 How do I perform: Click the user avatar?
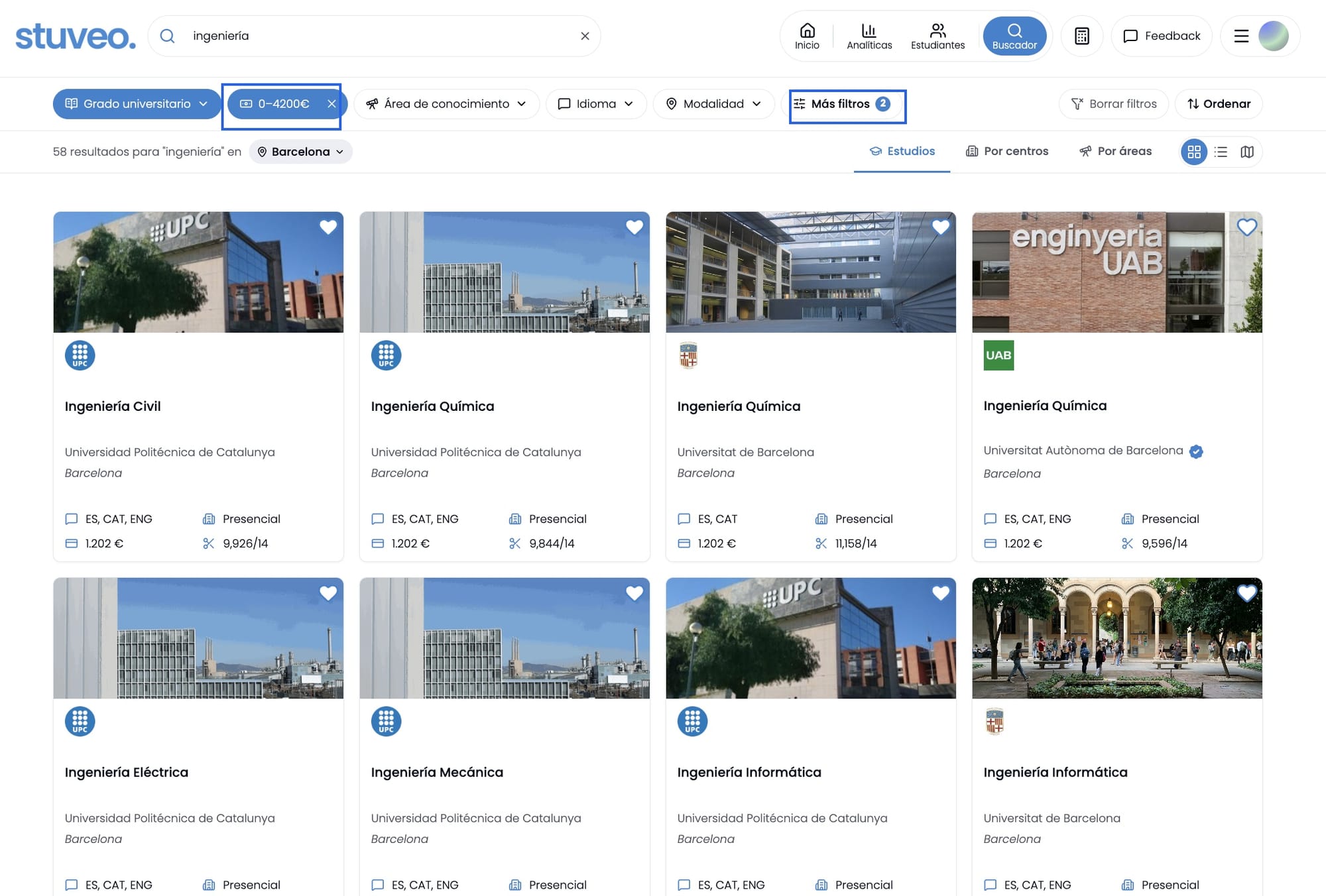coord(1274,36)
